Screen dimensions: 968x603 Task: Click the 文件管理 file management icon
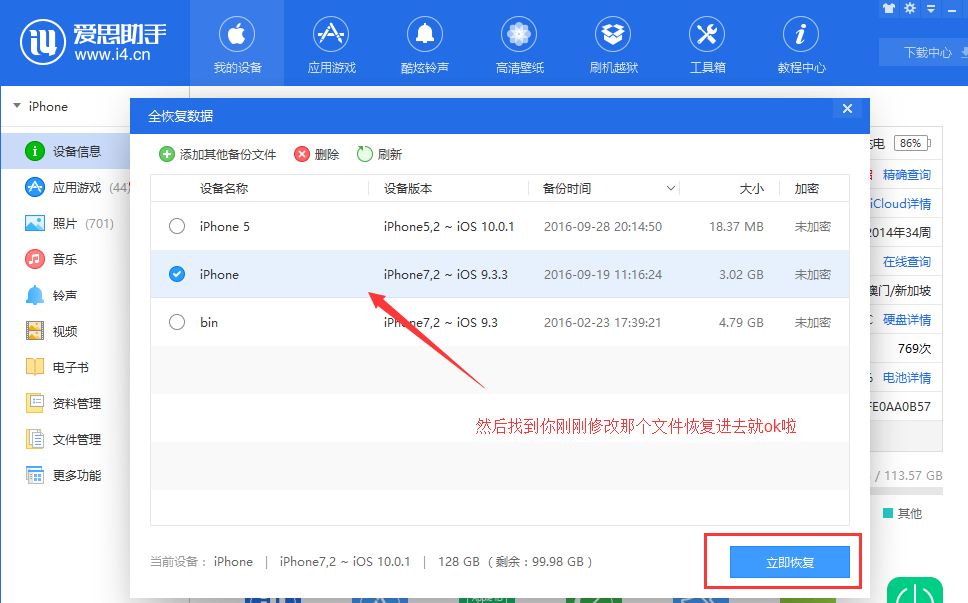point(35,439)
